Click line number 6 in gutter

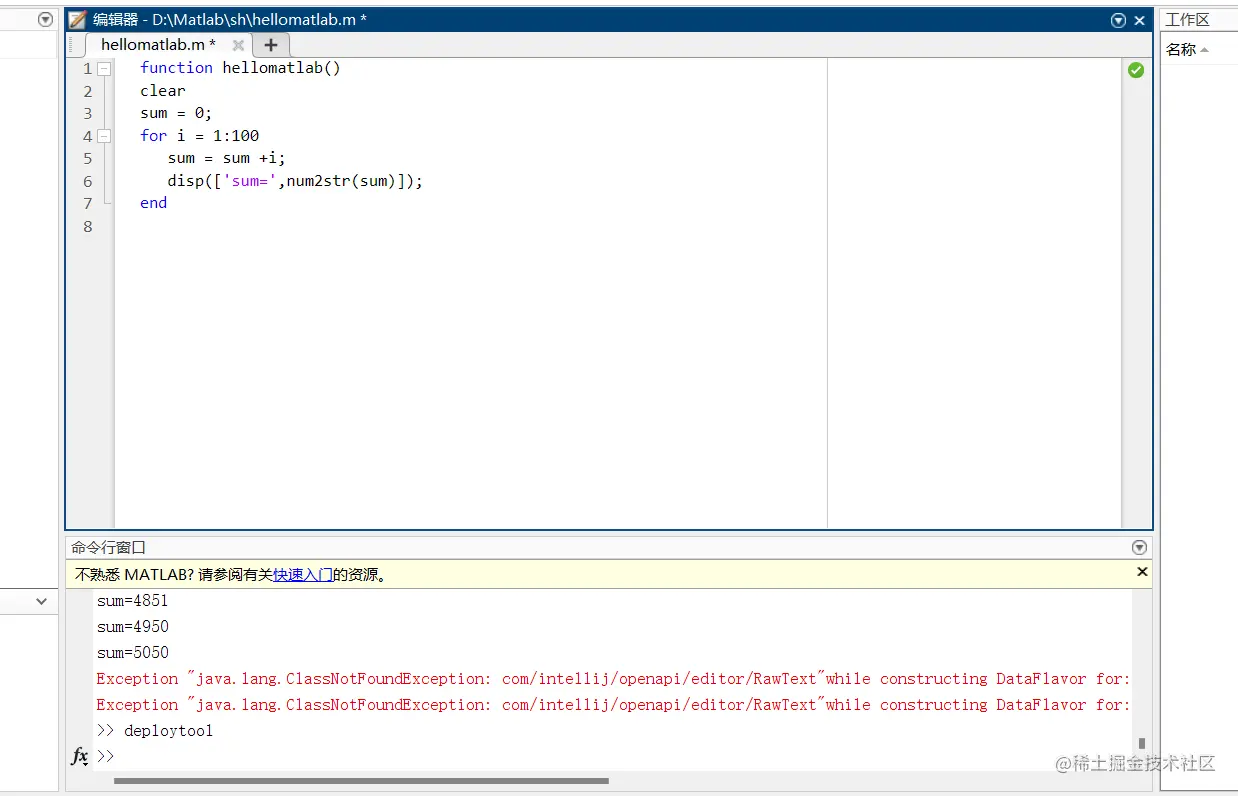pyautogui.click(x=88, y=181)
